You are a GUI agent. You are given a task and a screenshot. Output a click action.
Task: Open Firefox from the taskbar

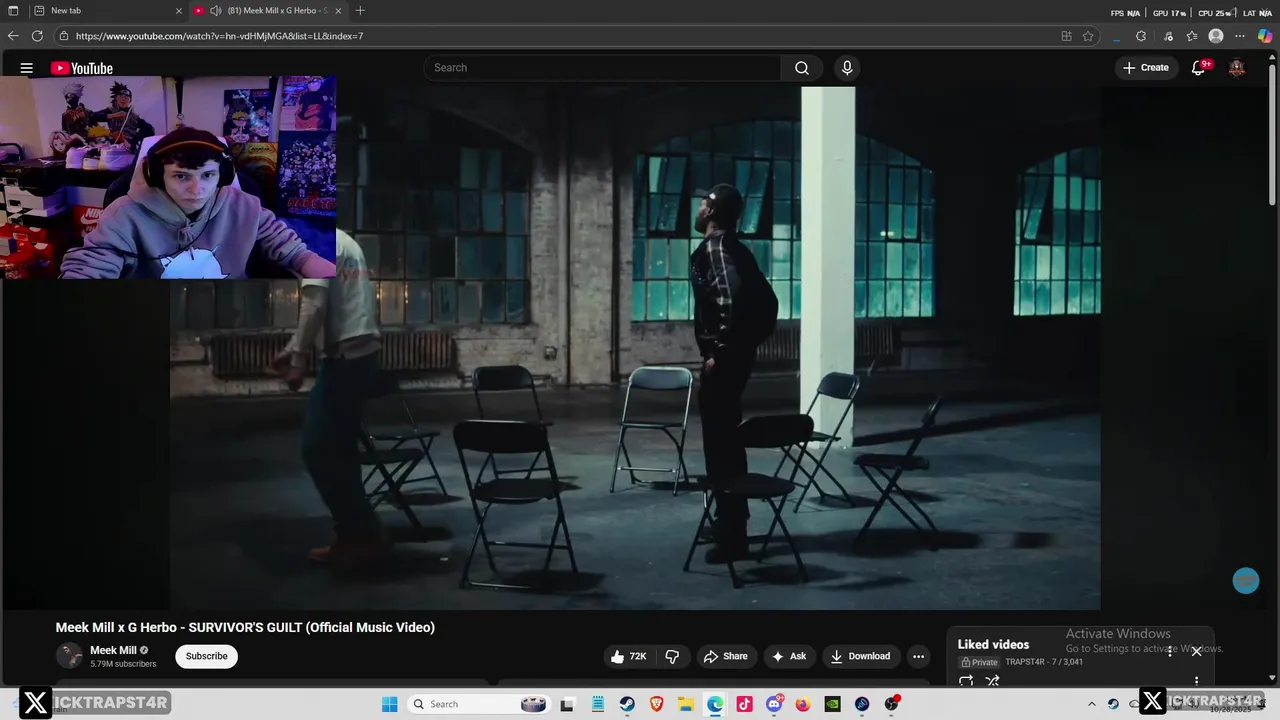point(803,704)
